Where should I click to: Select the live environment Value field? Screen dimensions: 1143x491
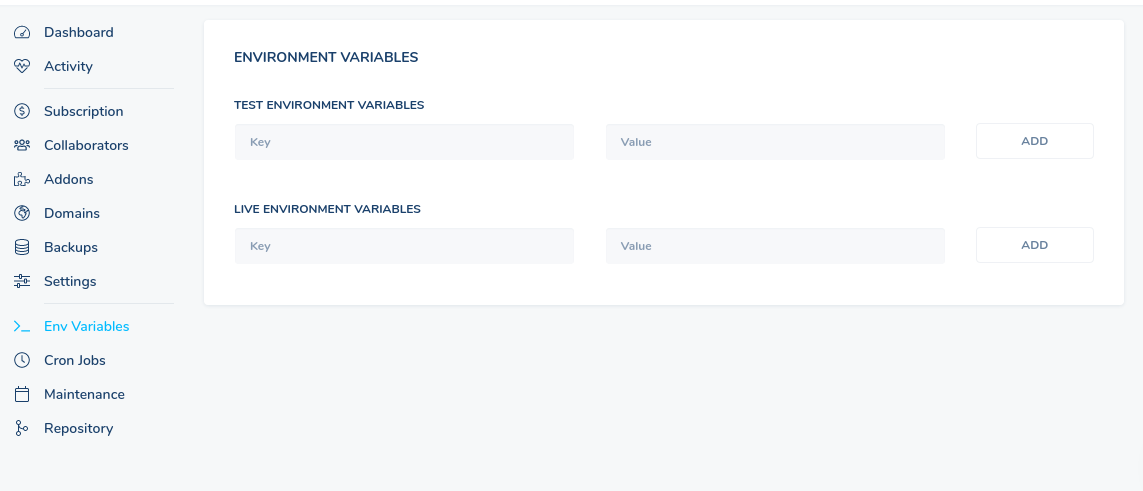tap(775, 246)
